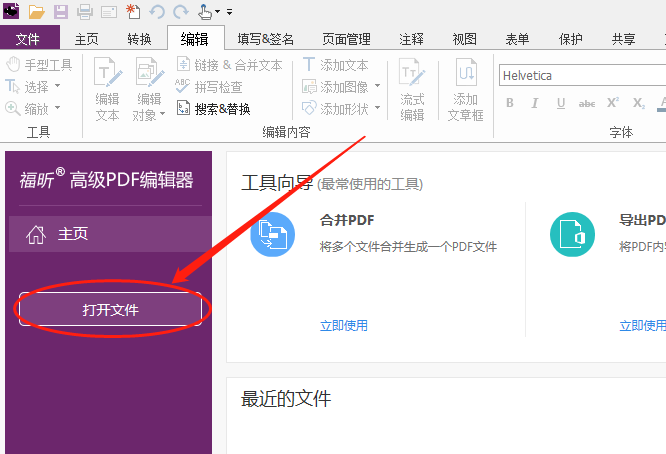Switch to the 注释 tab
This screenshot has width=666, height=454.
[411, 39]
